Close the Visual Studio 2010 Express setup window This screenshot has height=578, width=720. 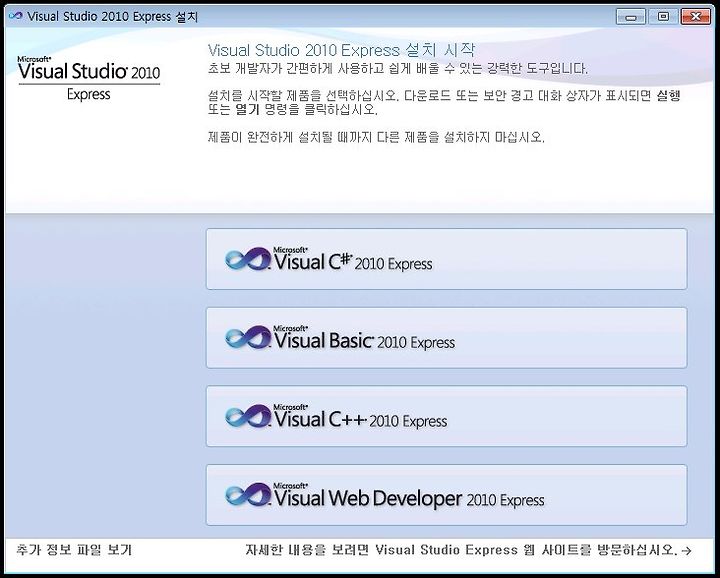[696, 17]
